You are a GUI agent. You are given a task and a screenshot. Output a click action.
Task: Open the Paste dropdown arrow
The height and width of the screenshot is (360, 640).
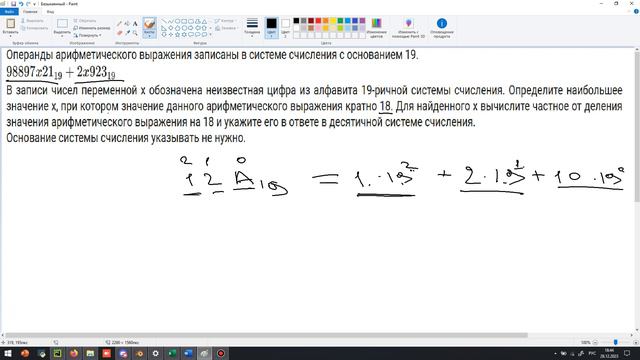[10, 36]
